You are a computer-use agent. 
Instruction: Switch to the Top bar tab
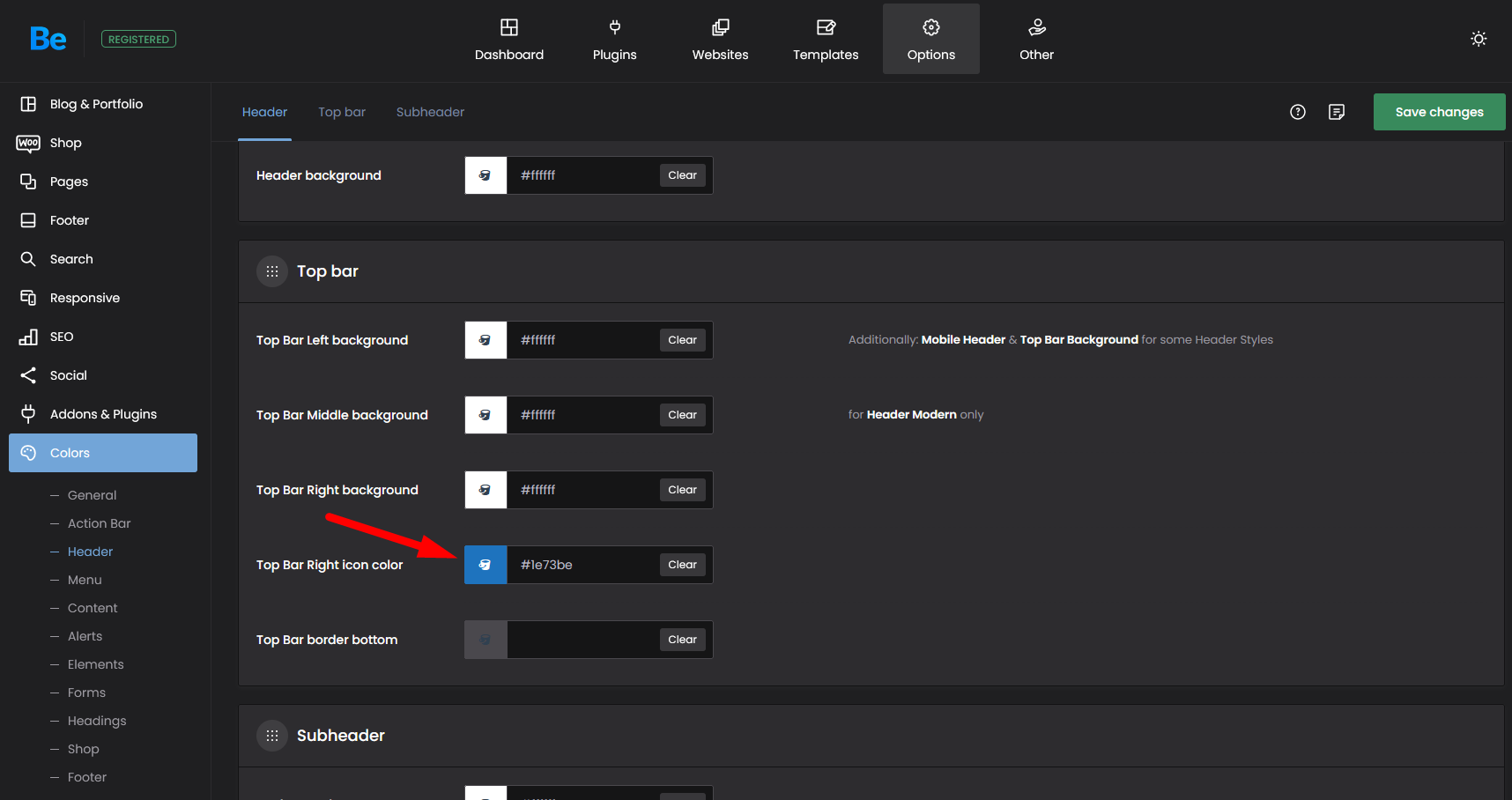(x=342, y=112)
